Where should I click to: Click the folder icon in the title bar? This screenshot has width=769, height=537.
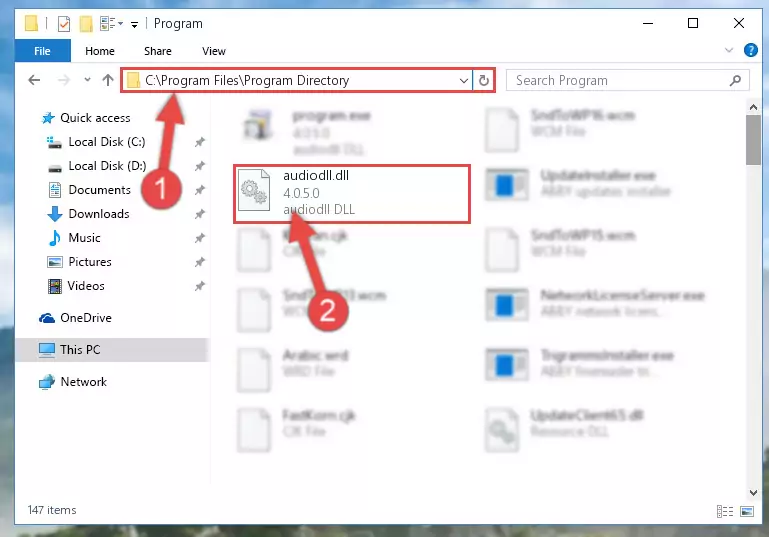[x=31, y=23]
